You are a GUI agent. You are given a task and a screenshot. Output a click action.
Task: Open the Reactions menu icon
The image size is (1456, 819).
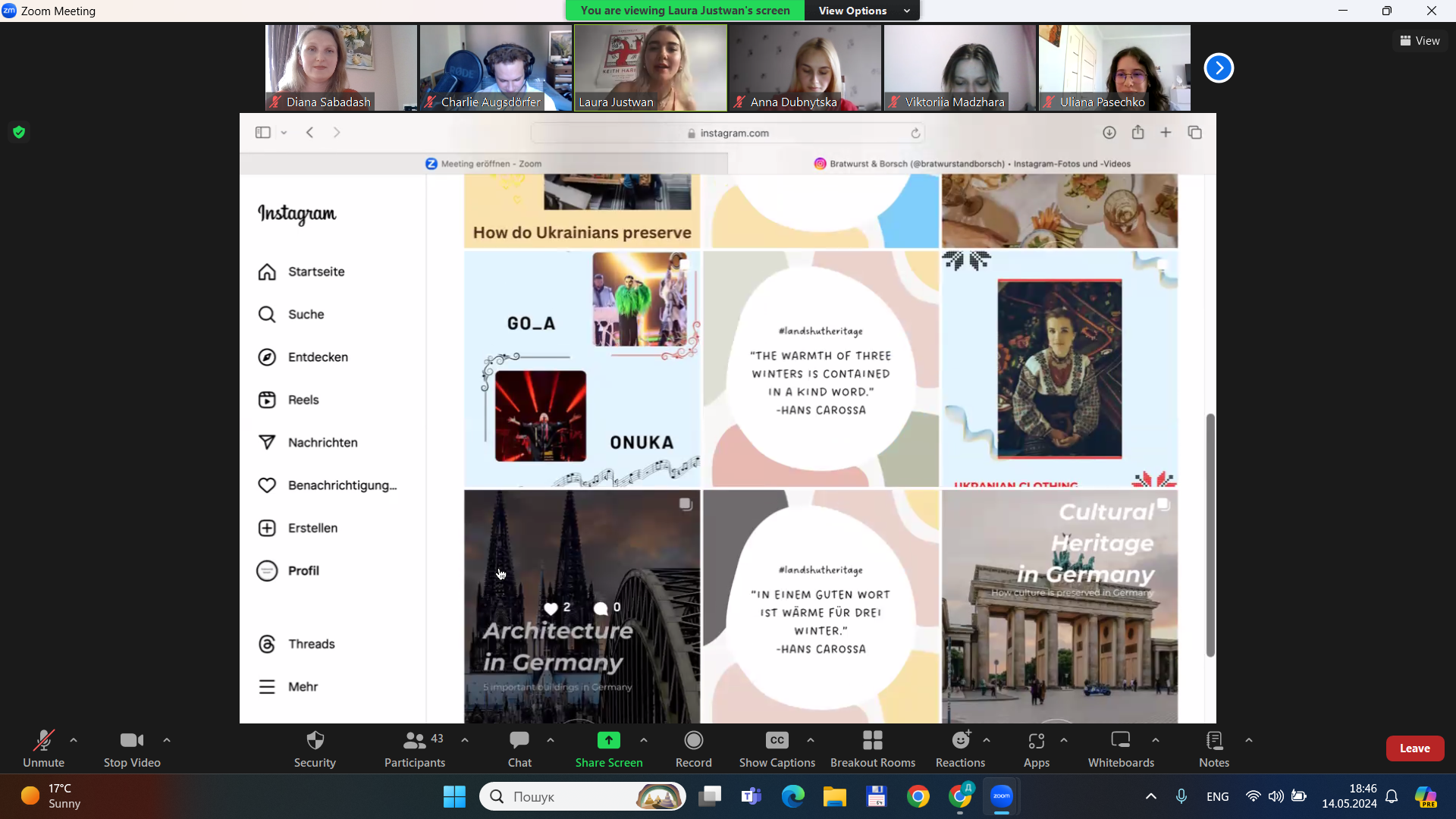[960, 740]
